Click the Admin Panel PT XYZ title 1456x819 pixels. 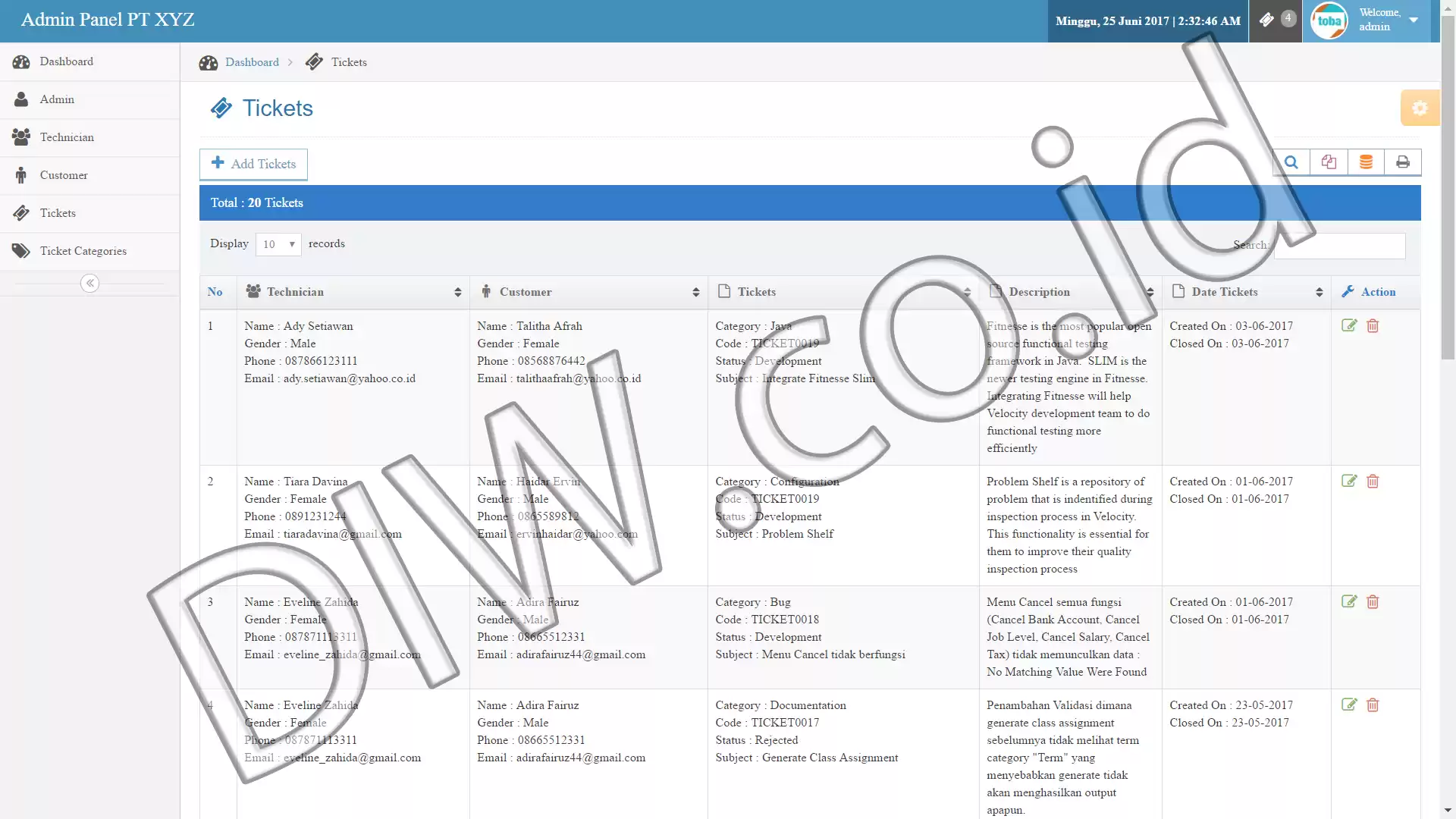click(x=108, y=20)
